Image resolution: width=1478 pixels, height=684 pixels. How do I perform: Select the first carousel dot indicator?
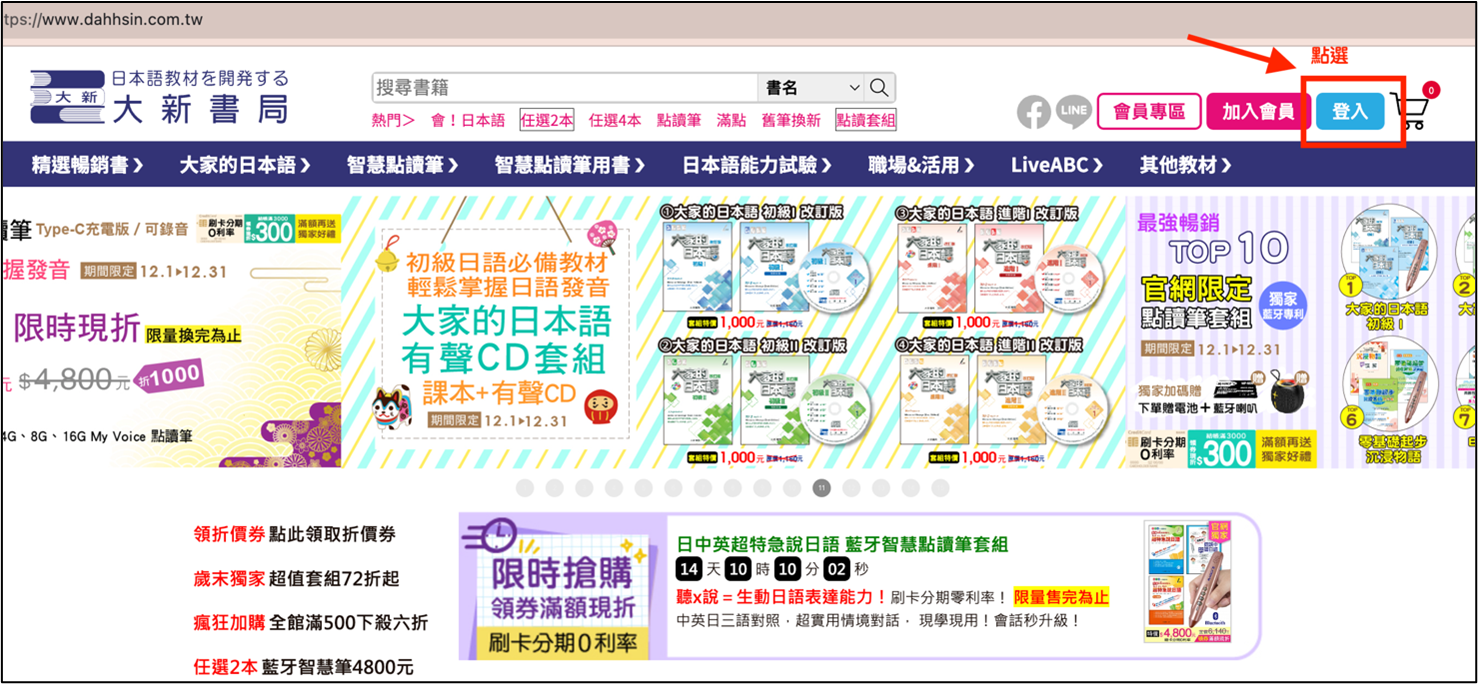pyautogui.click(x=525, y=488)
